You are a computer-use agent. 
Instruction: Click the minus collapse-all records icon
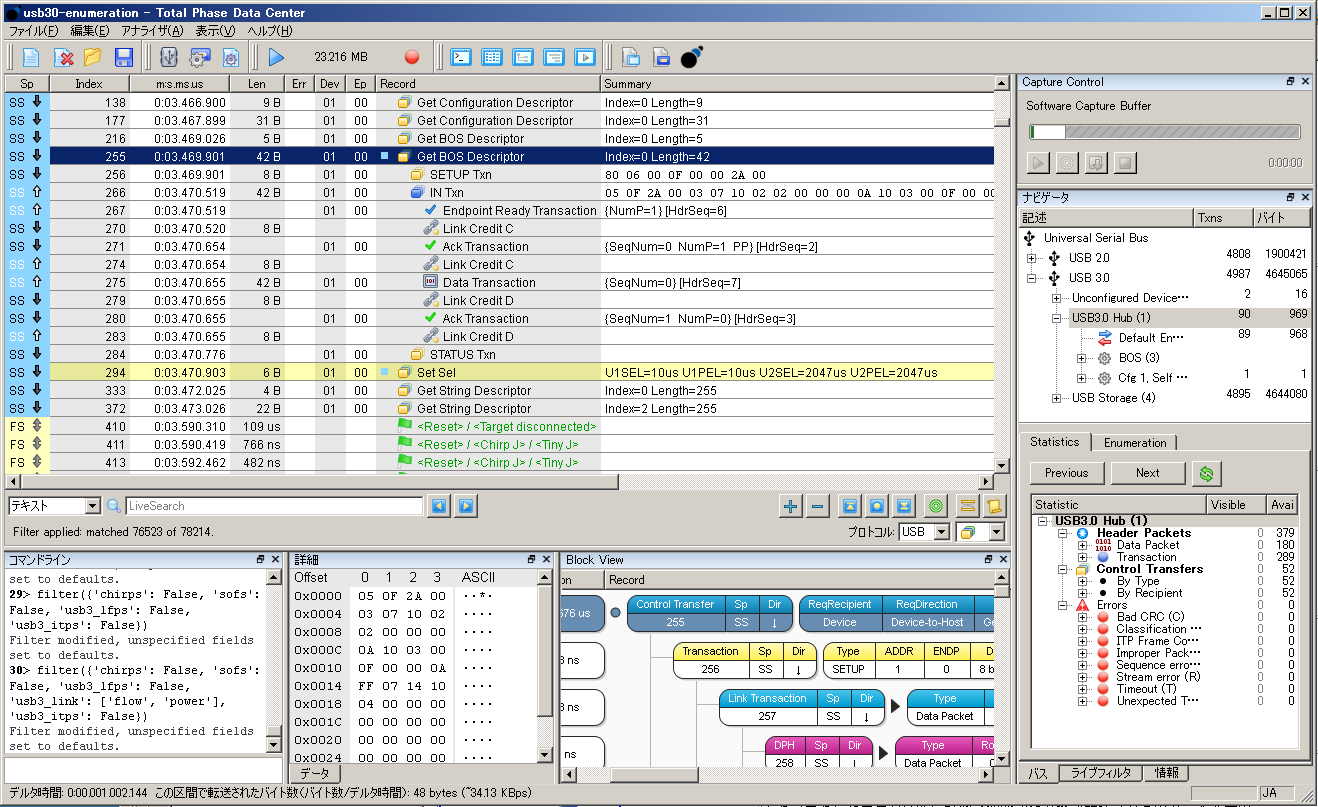(x=817, y=506)
